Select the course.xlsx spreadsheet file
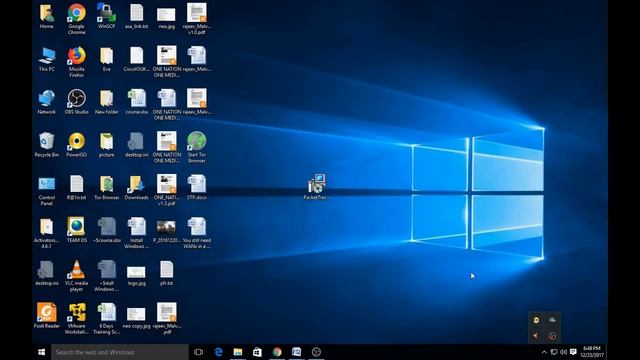The image size is (640, 360). tap(137, 101)
